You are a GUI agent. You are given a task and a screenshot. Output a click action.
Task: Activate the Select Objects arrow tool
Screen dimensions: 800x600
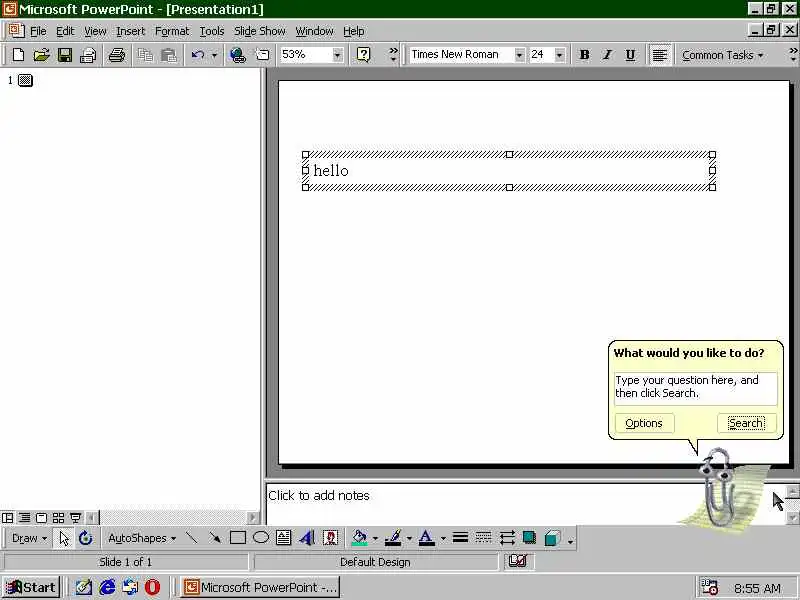[64, 538]
